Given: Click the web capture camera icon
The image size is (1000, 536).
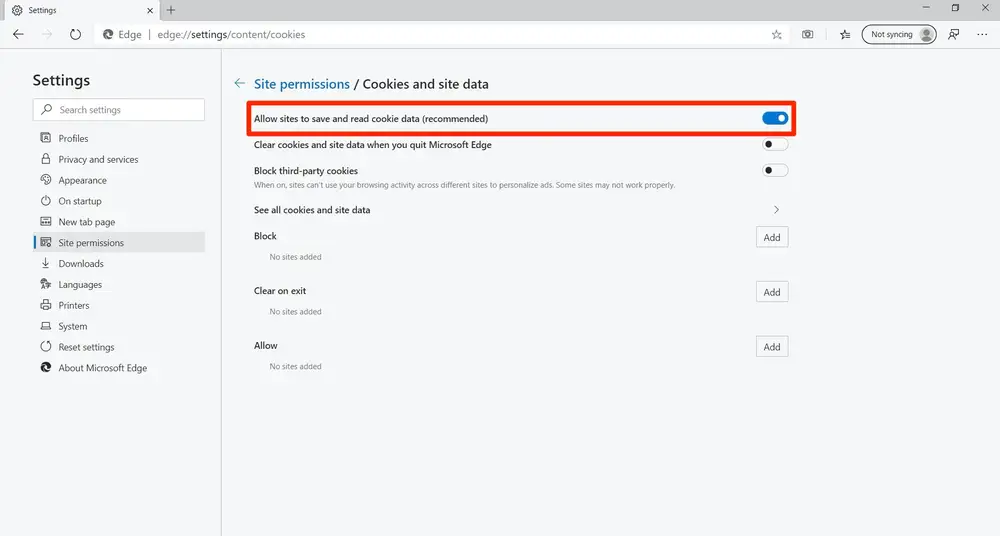Looking at the screenshot, I should tap(808, 34).
